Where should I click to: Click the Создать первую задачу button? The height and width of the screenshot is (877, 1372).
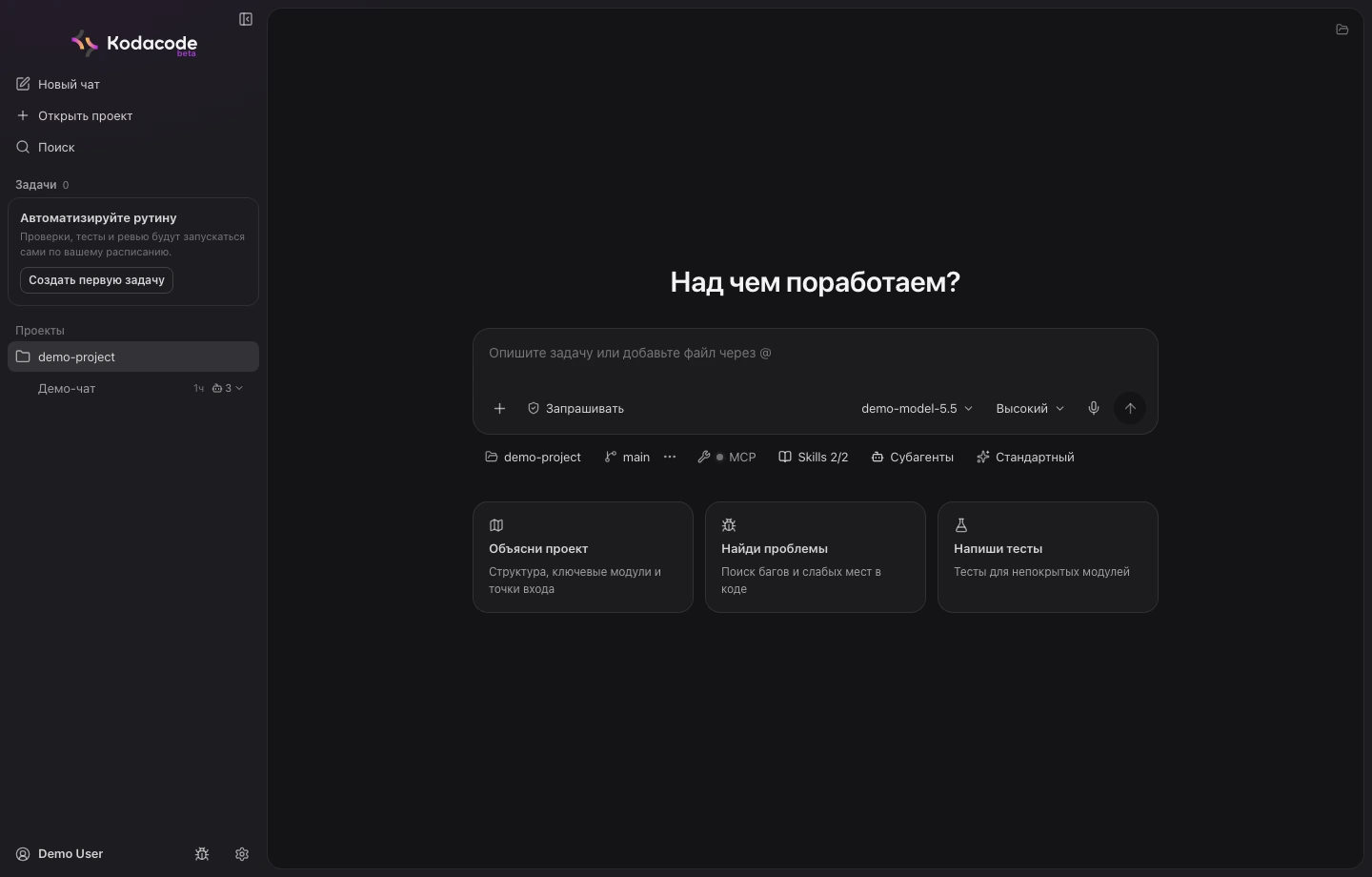[96, 280]
